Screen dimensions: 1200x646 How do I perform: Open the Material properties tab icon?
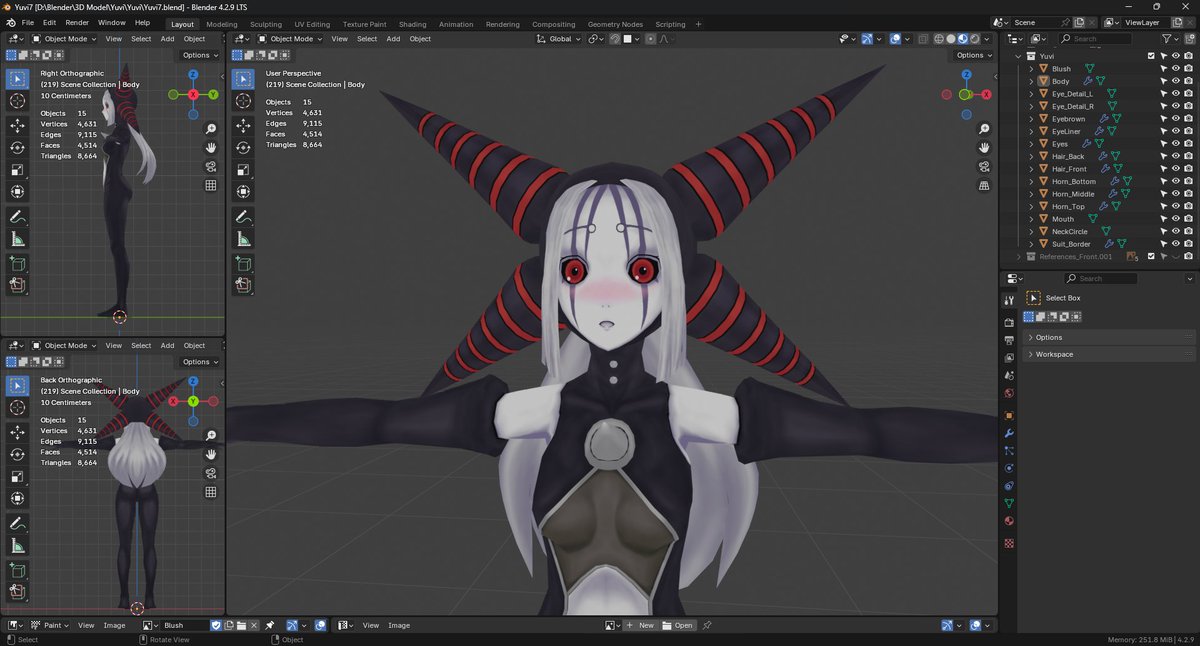1009,521
